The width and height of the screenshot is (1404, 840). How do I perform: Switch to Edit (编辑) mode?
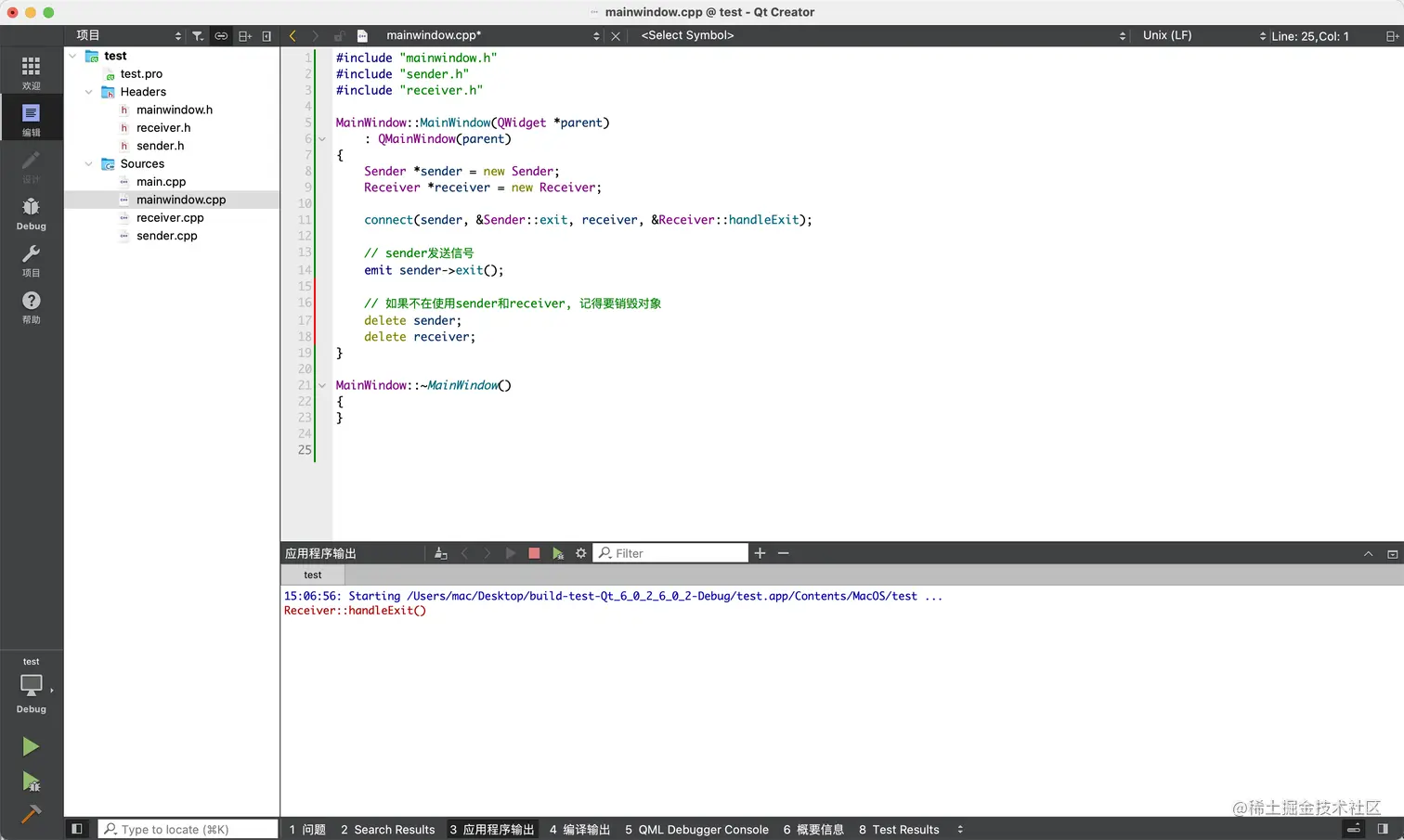pyautogui.click(x=31, y=119)
